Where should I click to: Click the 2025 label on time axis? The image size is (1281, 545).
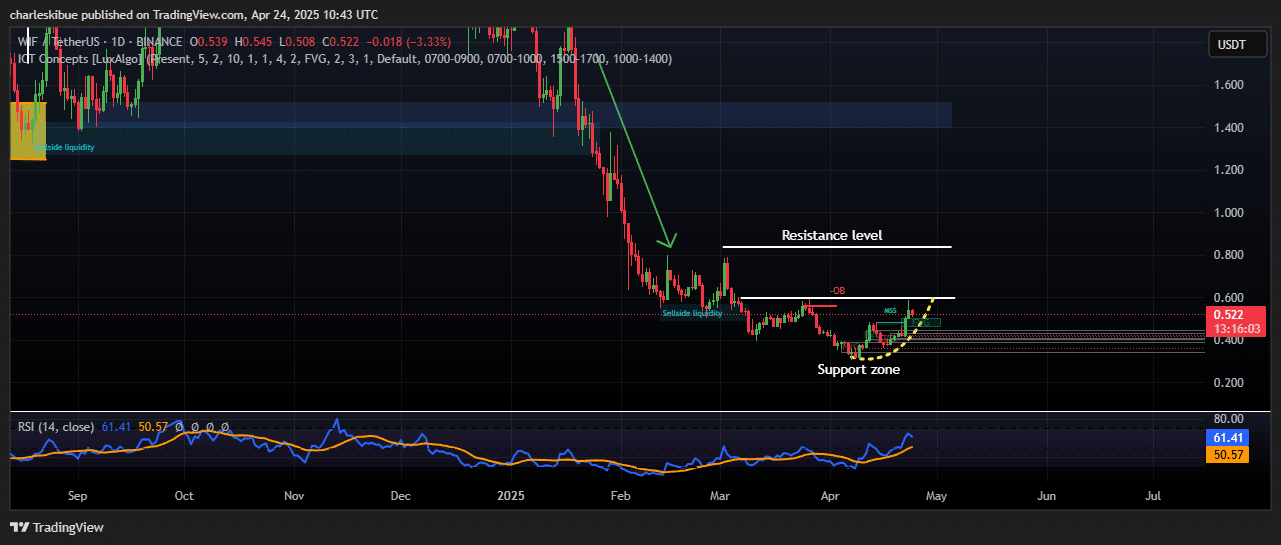tap(510, 495)
